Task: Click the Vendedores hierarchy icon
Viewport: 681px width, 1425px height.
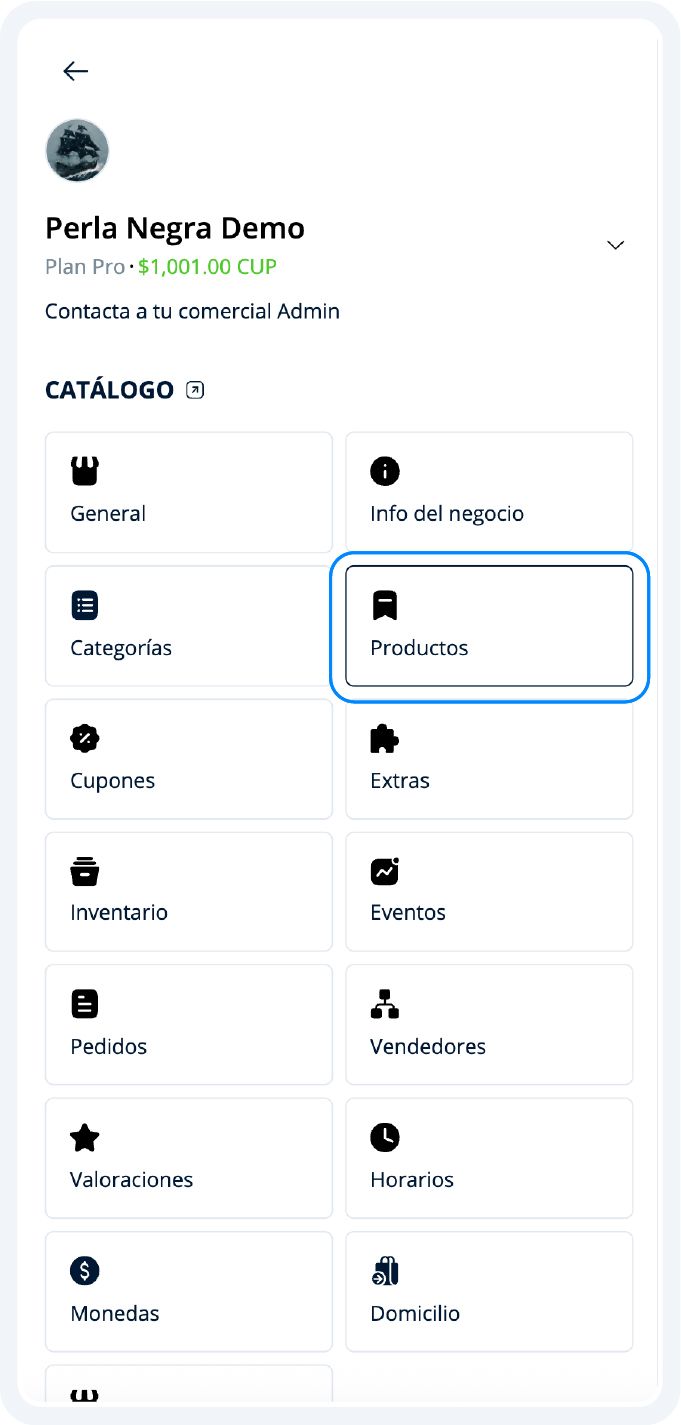Action: pyautogui.click(x=384, y=1004)
